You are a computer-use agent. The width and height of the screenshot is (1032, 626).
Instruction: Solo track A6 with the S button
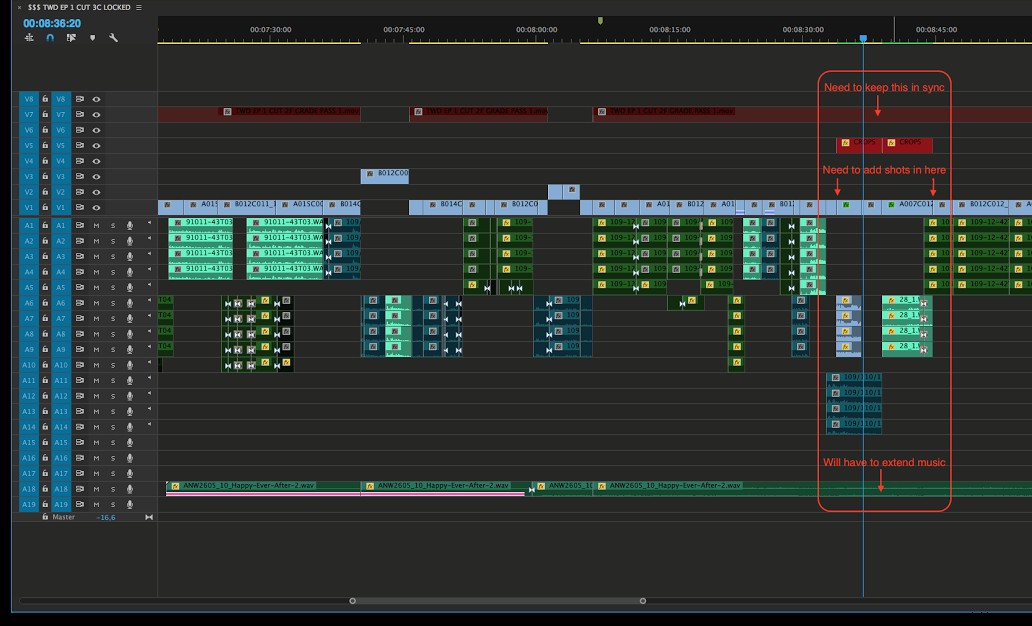tap(113, 301)
